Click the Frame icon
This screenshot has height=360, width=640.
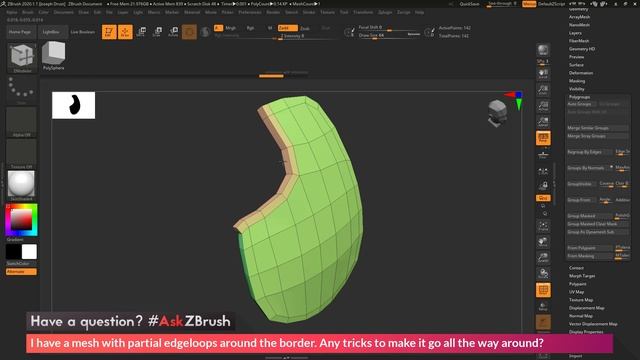pos(543,226)
